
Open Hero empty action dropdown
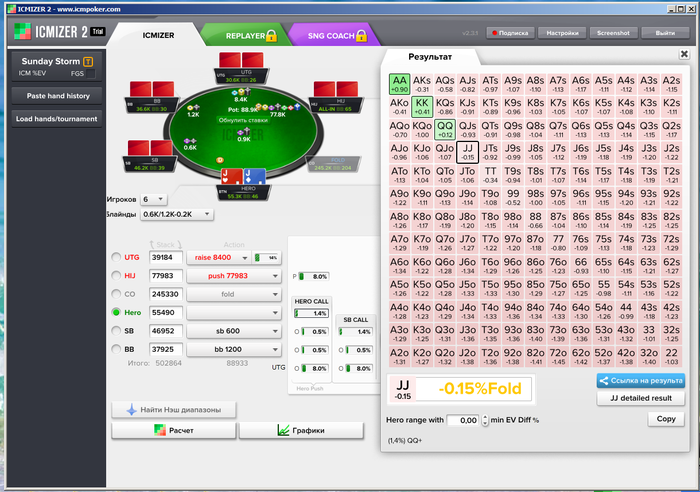point(233,313)
